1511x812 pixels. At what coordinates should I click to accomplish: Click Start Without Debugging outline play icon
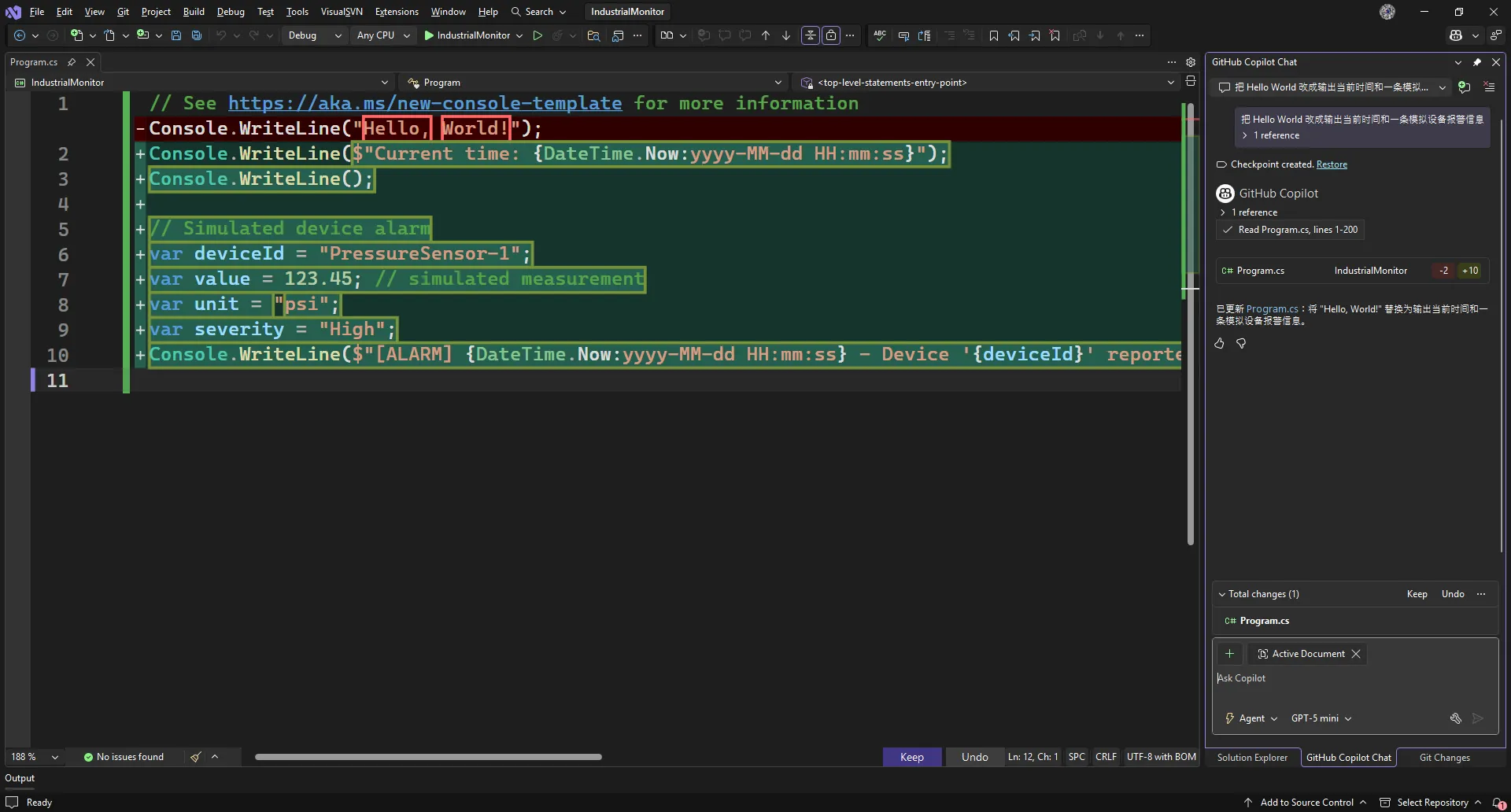[538, 35]
